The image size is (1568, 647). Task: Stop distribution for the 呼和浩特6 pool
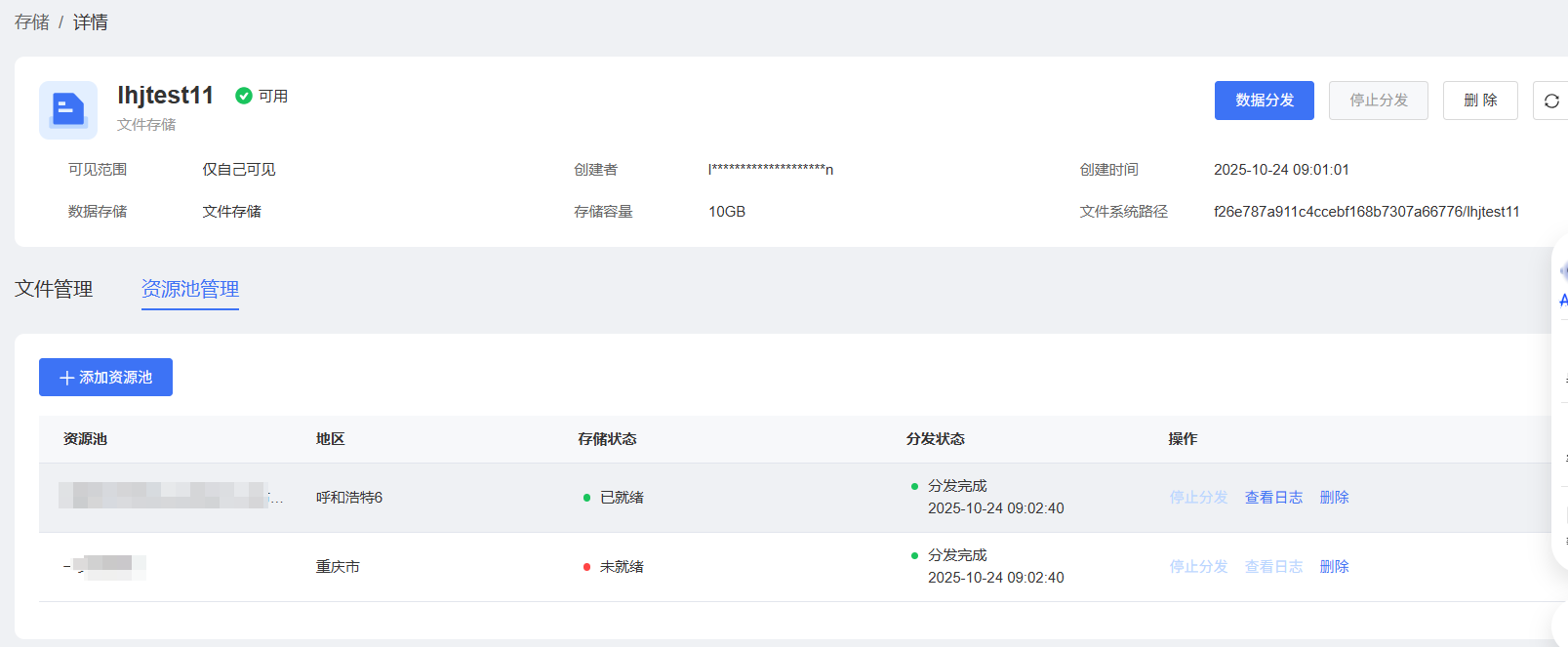[x=1198, y=498]
